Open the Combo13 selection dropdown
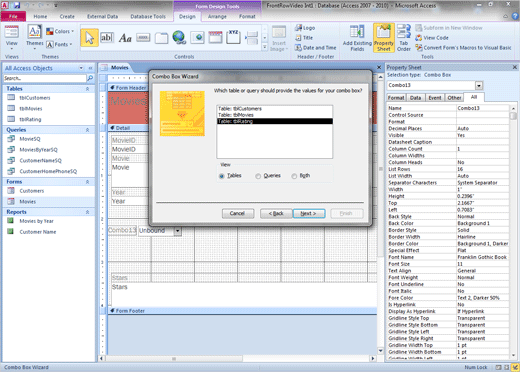This screenshot has width=520, height=372. click(x=479, y=86)
